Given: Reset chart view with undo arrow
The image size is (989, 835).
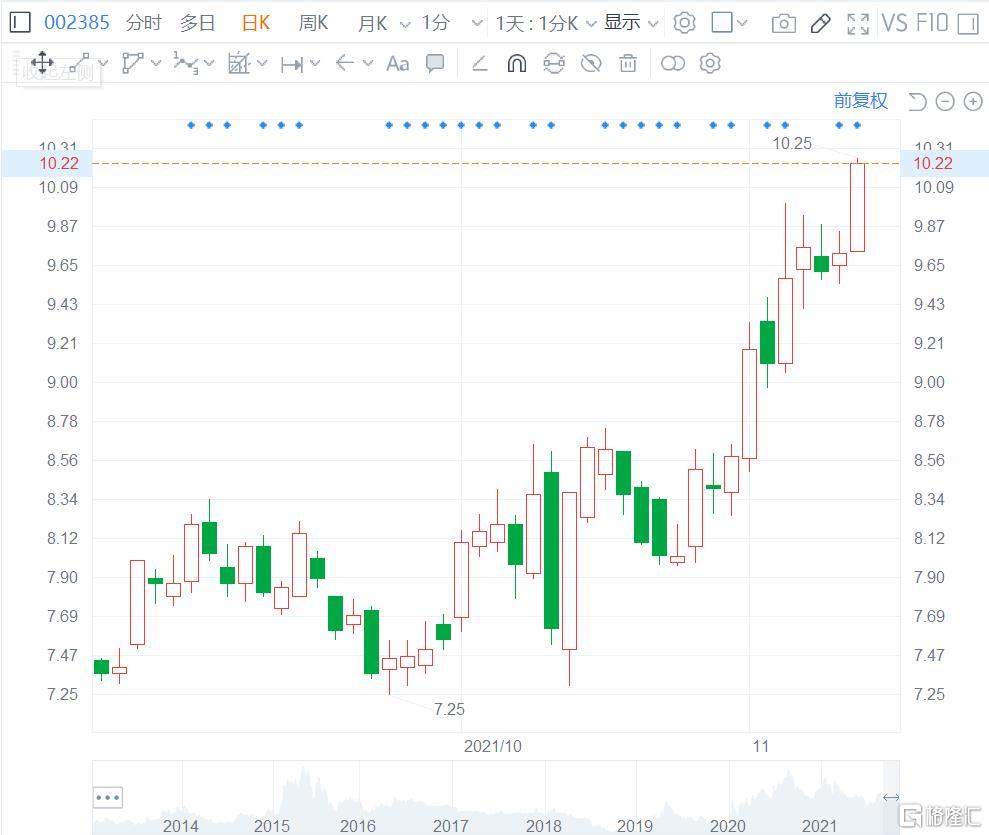Looking at the screenshot, I should pos(917,102).
